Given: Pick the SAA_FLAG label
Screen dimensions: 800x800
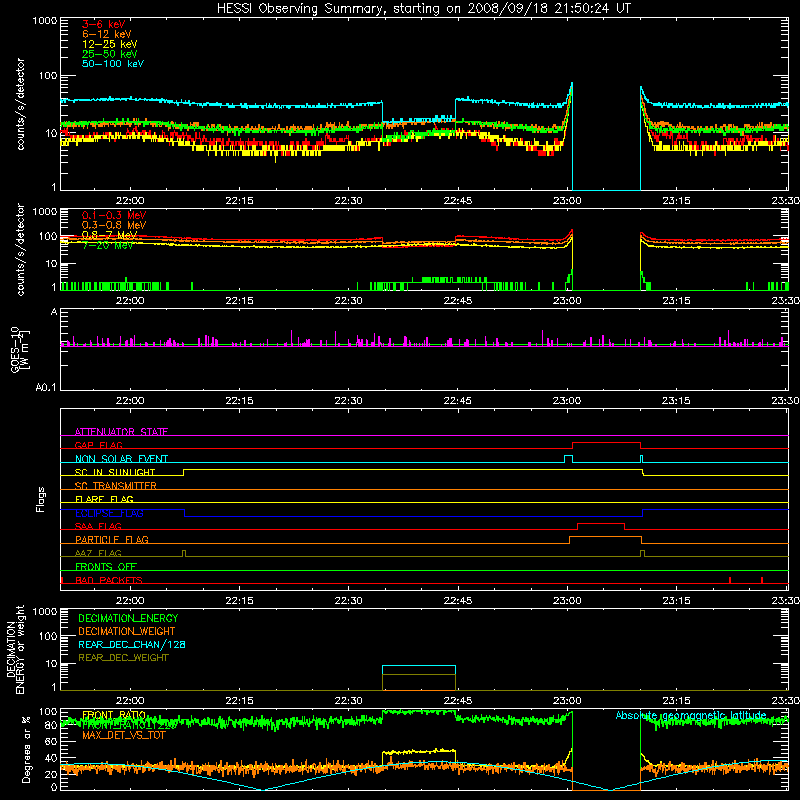Looking at the screenshot, I should click(x=98, y=526).
